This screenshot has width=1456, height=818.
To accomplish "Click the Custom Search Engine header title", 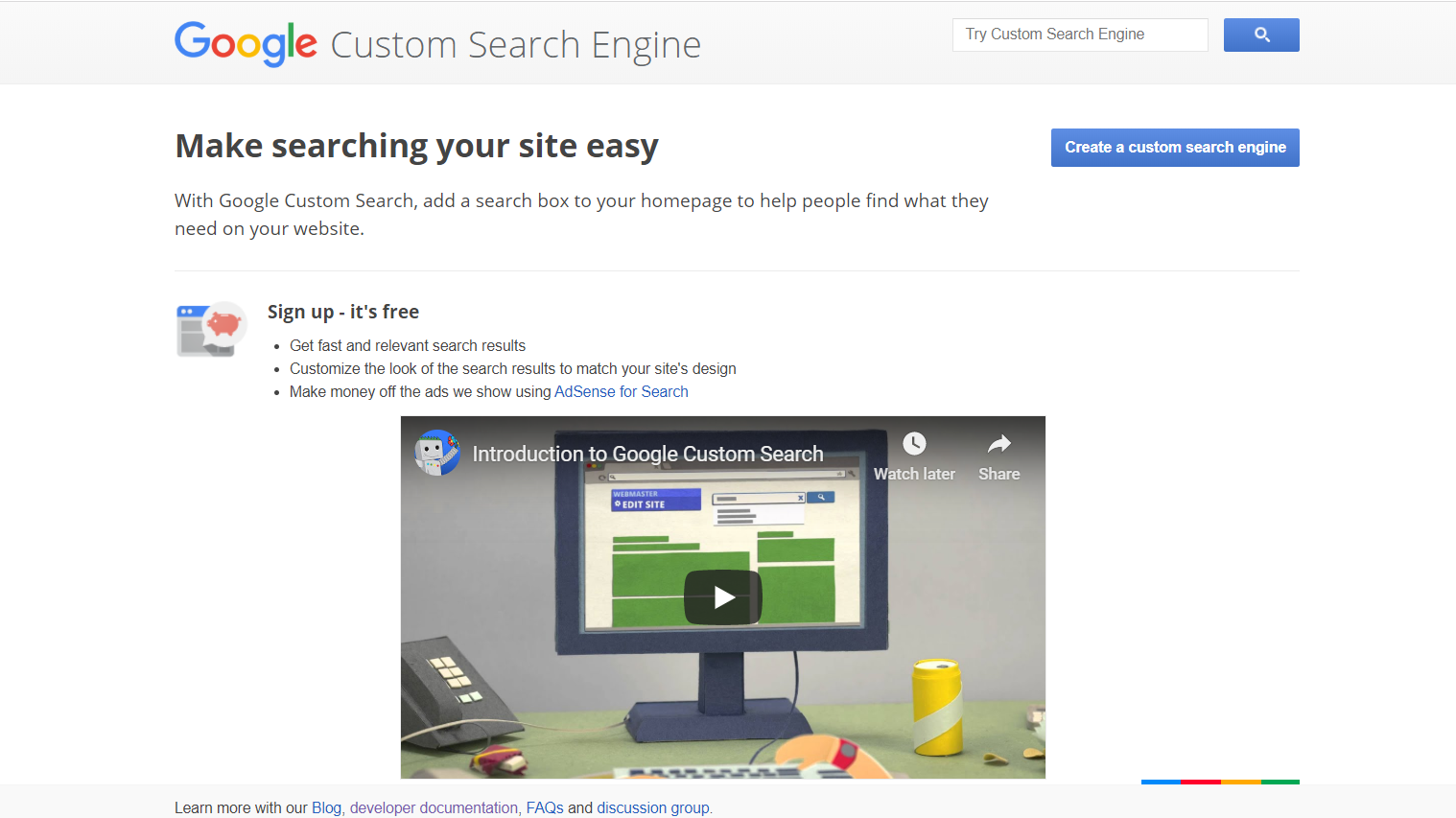I will click(x=516, y=45).
